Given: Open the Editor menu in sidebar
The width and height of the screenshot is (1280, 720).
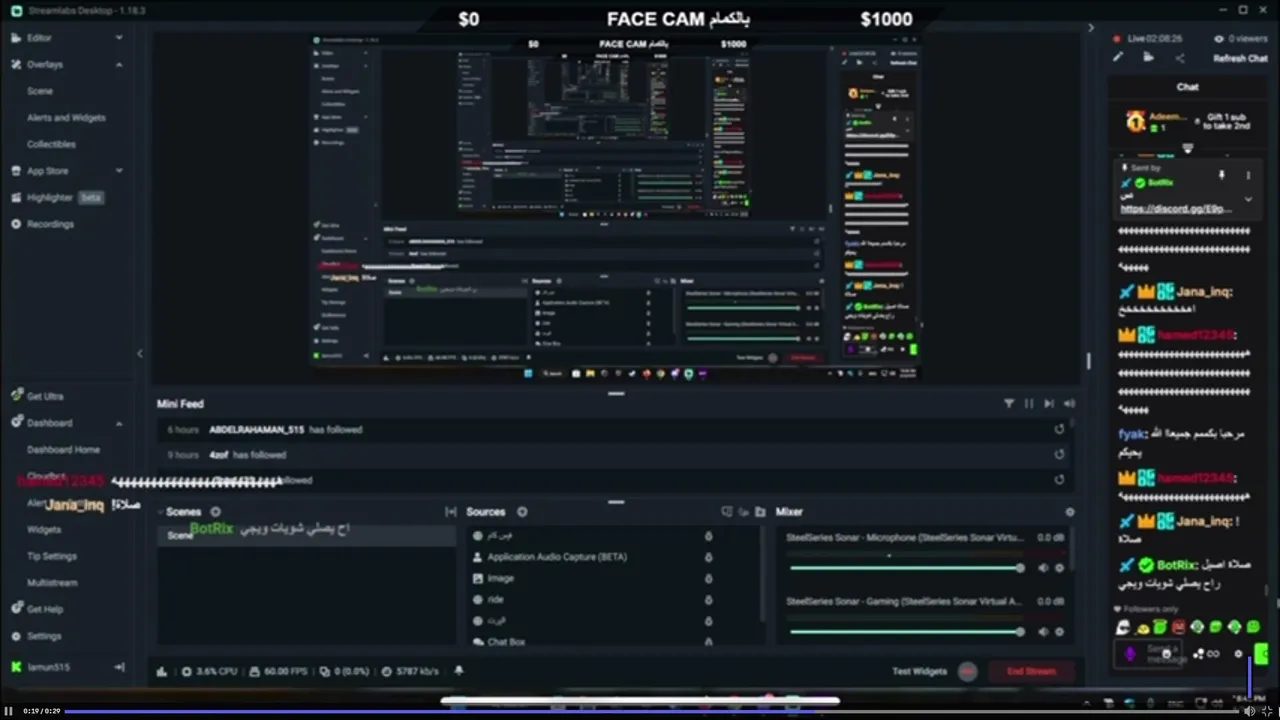Looking at the screenshot, I should click(x=40, y=37).
